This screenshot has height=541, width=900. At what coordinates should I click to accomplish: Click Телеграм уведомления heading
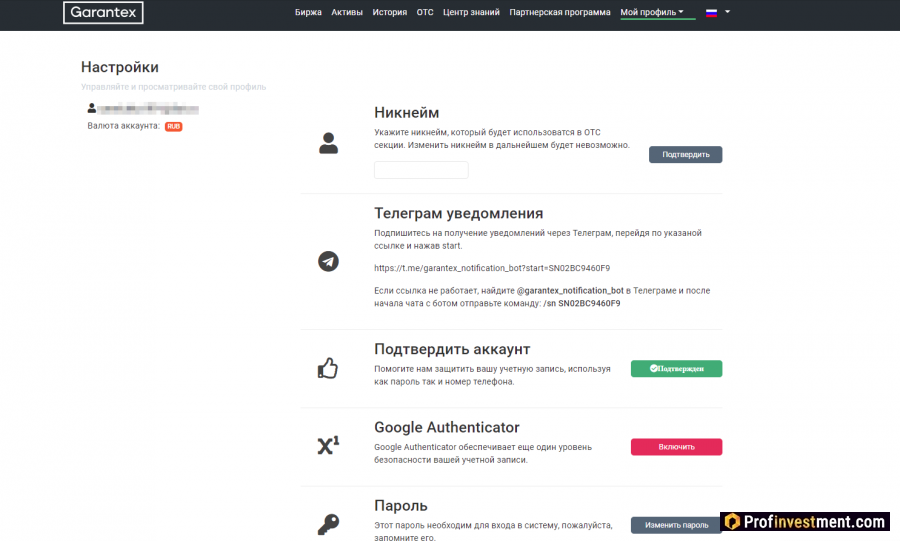click(x=459, y=213)
